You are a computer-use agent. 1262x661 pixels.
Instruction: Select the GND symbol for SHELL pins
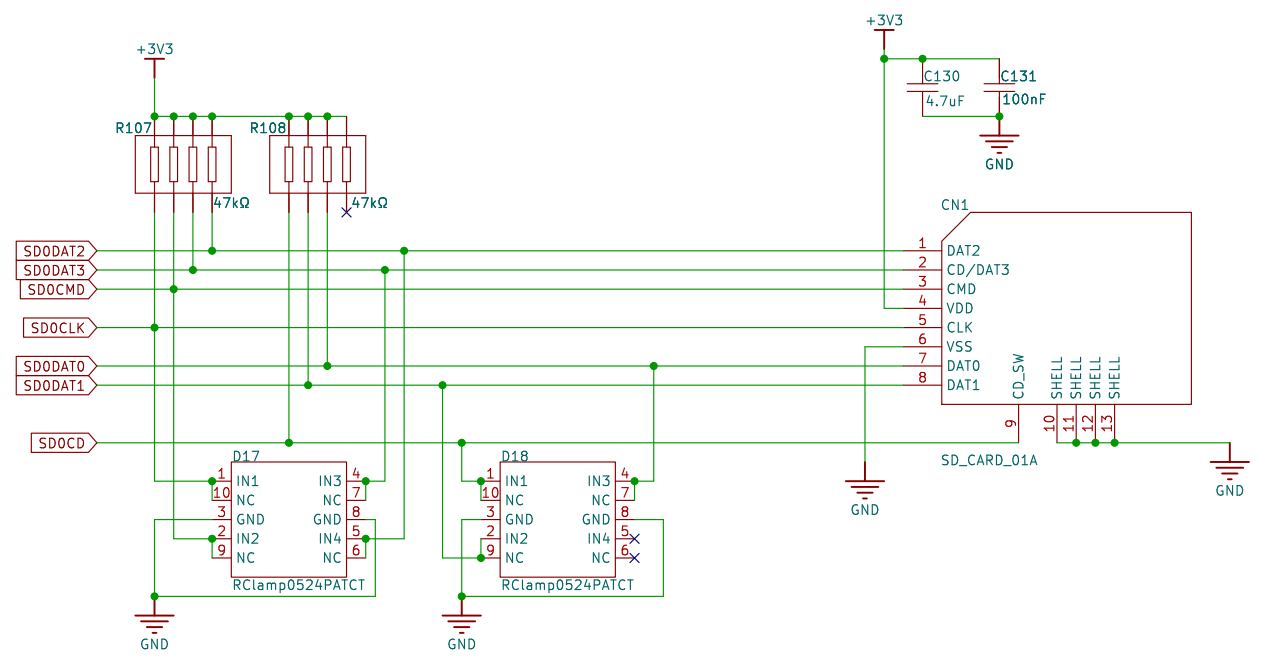click(x=1229, y=468)
